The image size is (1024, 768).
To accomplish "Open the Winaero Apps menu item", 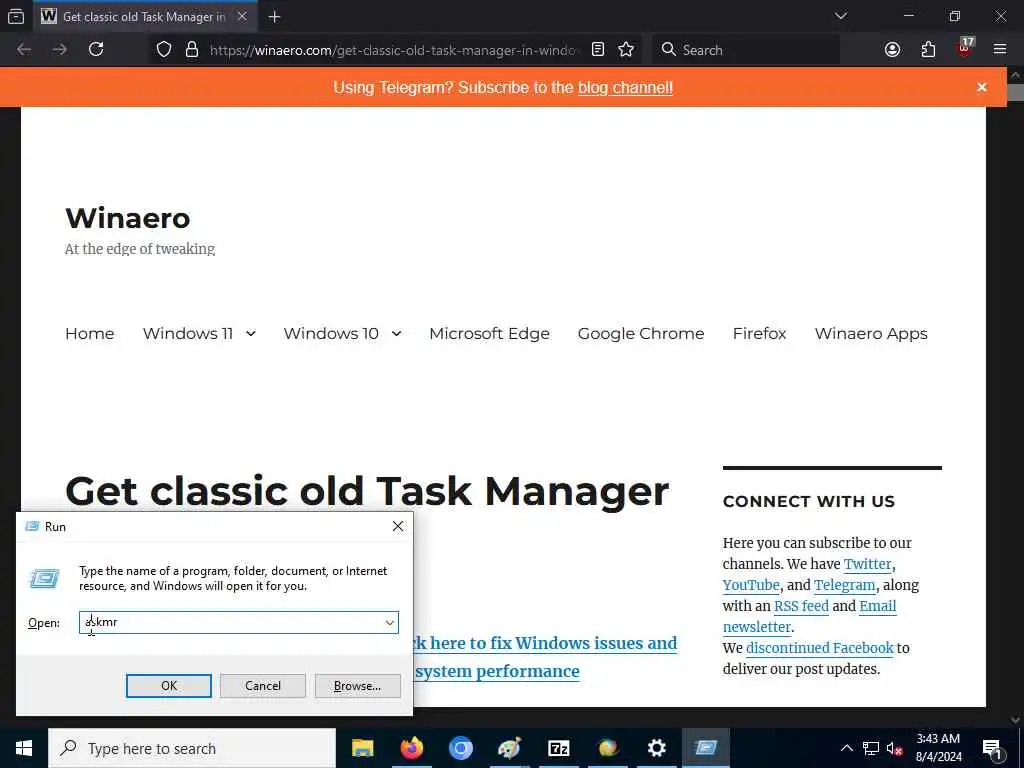I will (x=871, y=334).
